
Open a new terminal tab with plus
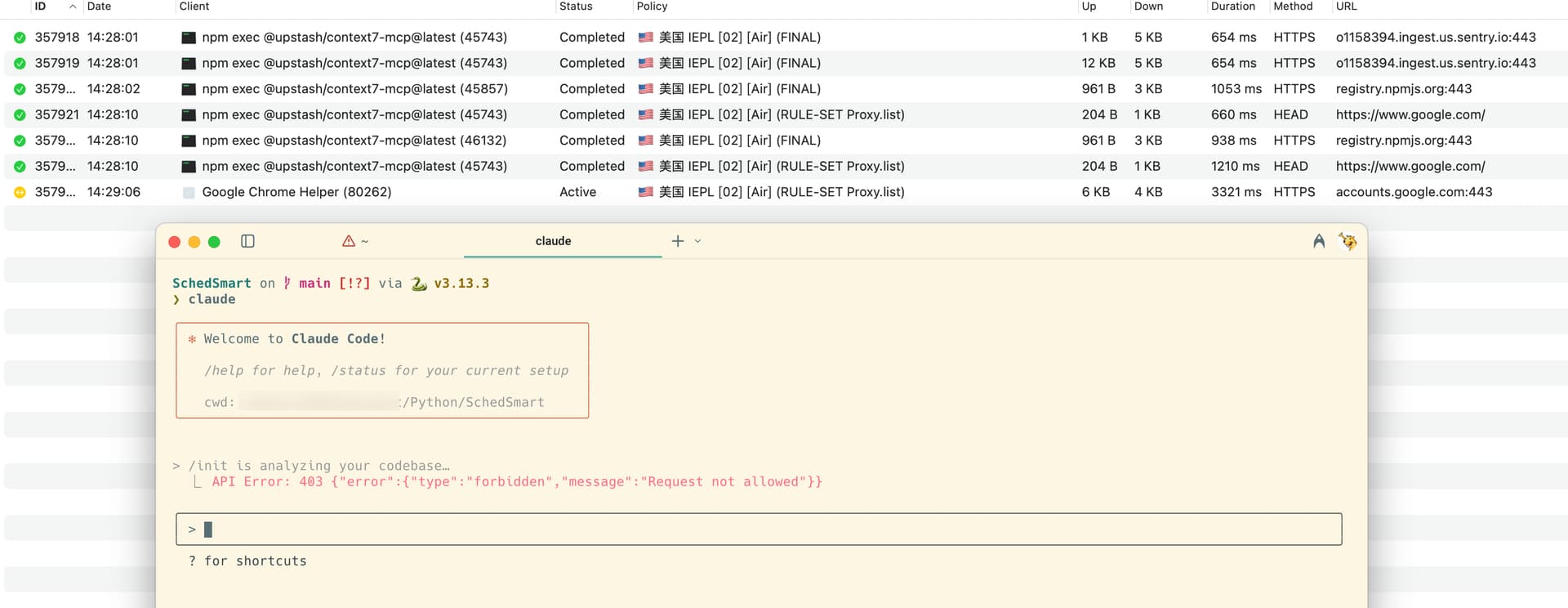[678, 241]
